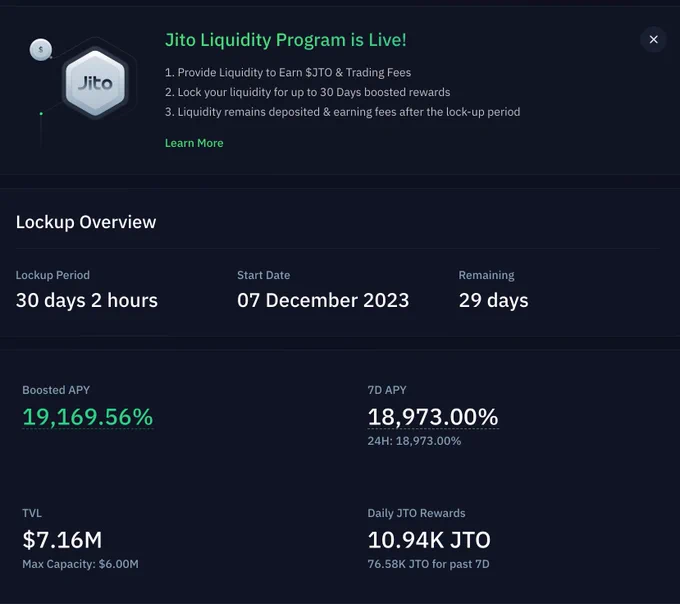Click the '24H: 18,973.00%' text
Image resolution: width=680 pixels, height=604 pixels.
click(414, 441)
